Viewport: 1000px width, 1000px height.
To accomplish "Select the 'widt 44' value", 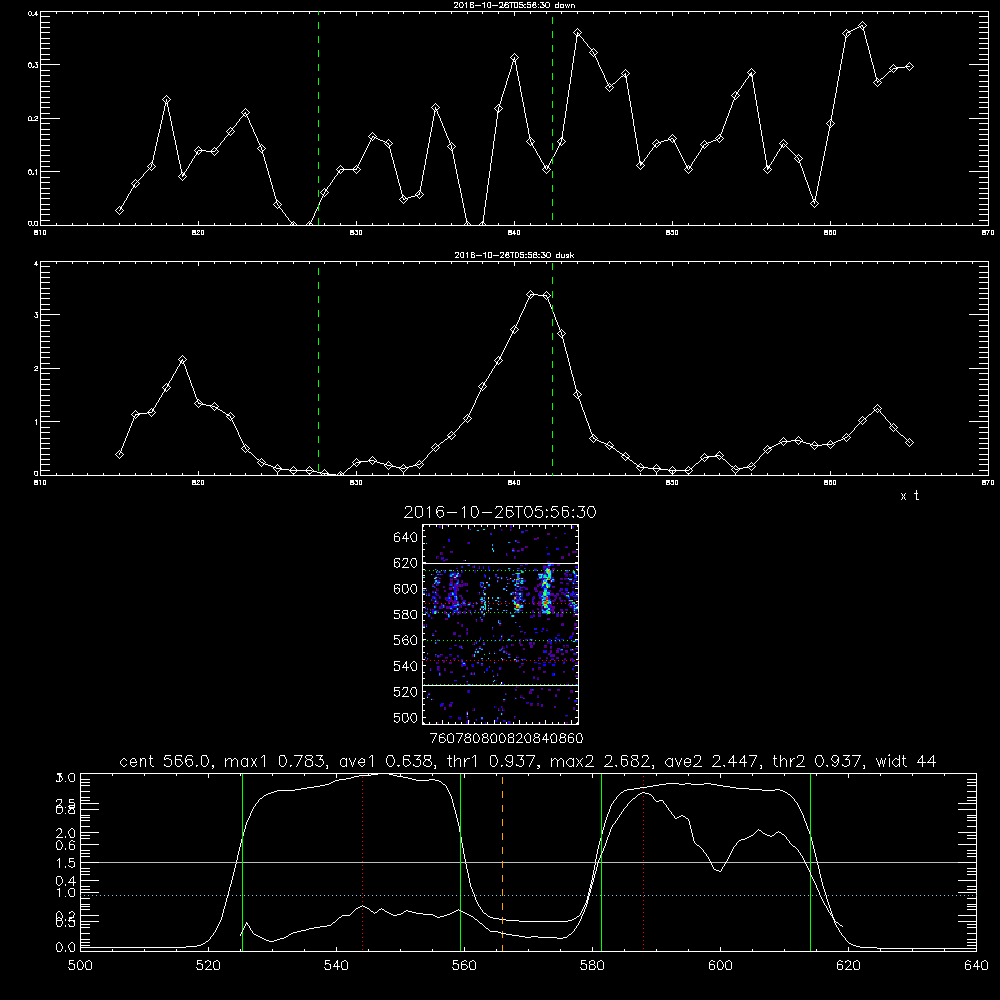I will coord(906,761).
